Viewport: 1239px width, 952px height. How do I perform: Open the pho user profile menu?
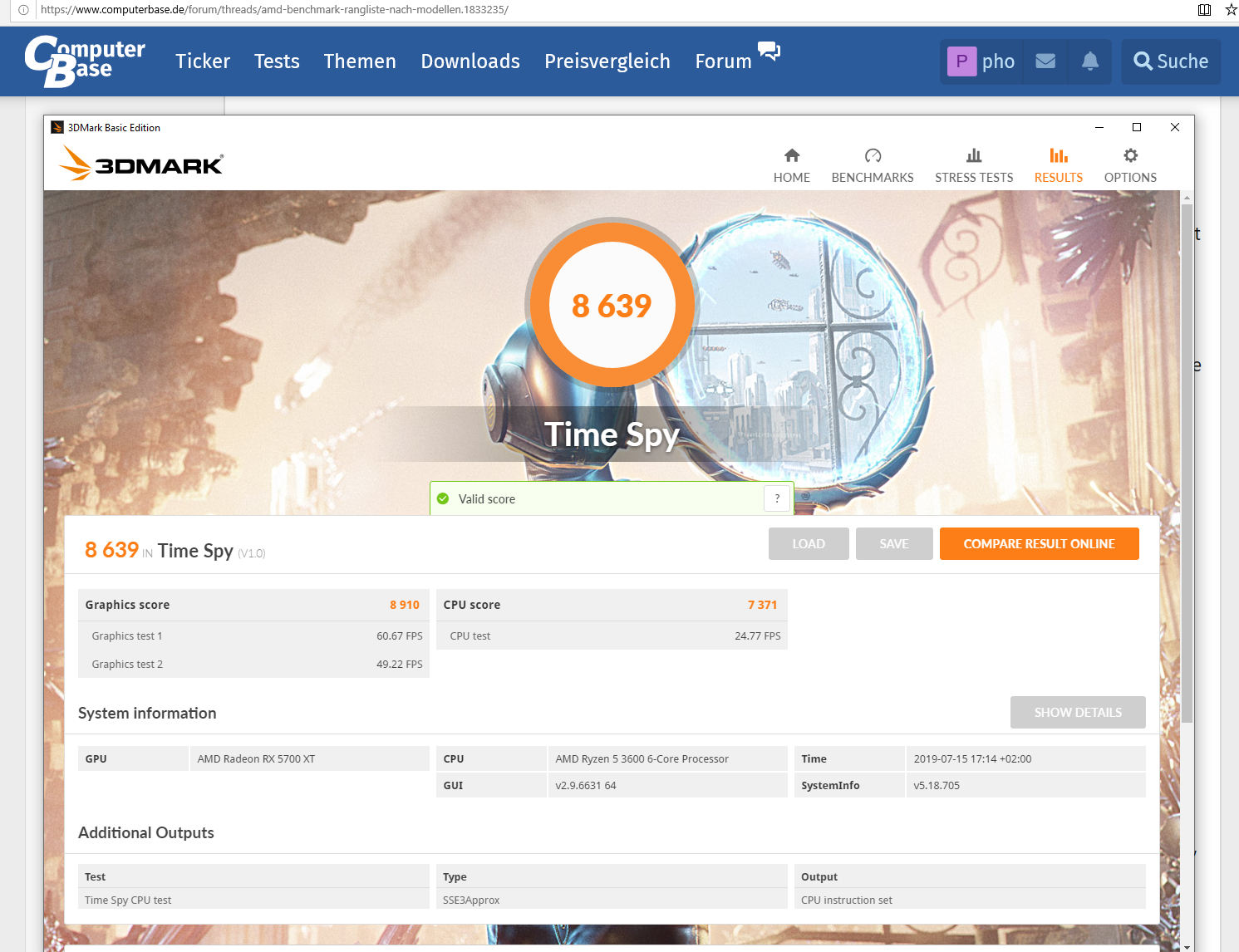981,61
